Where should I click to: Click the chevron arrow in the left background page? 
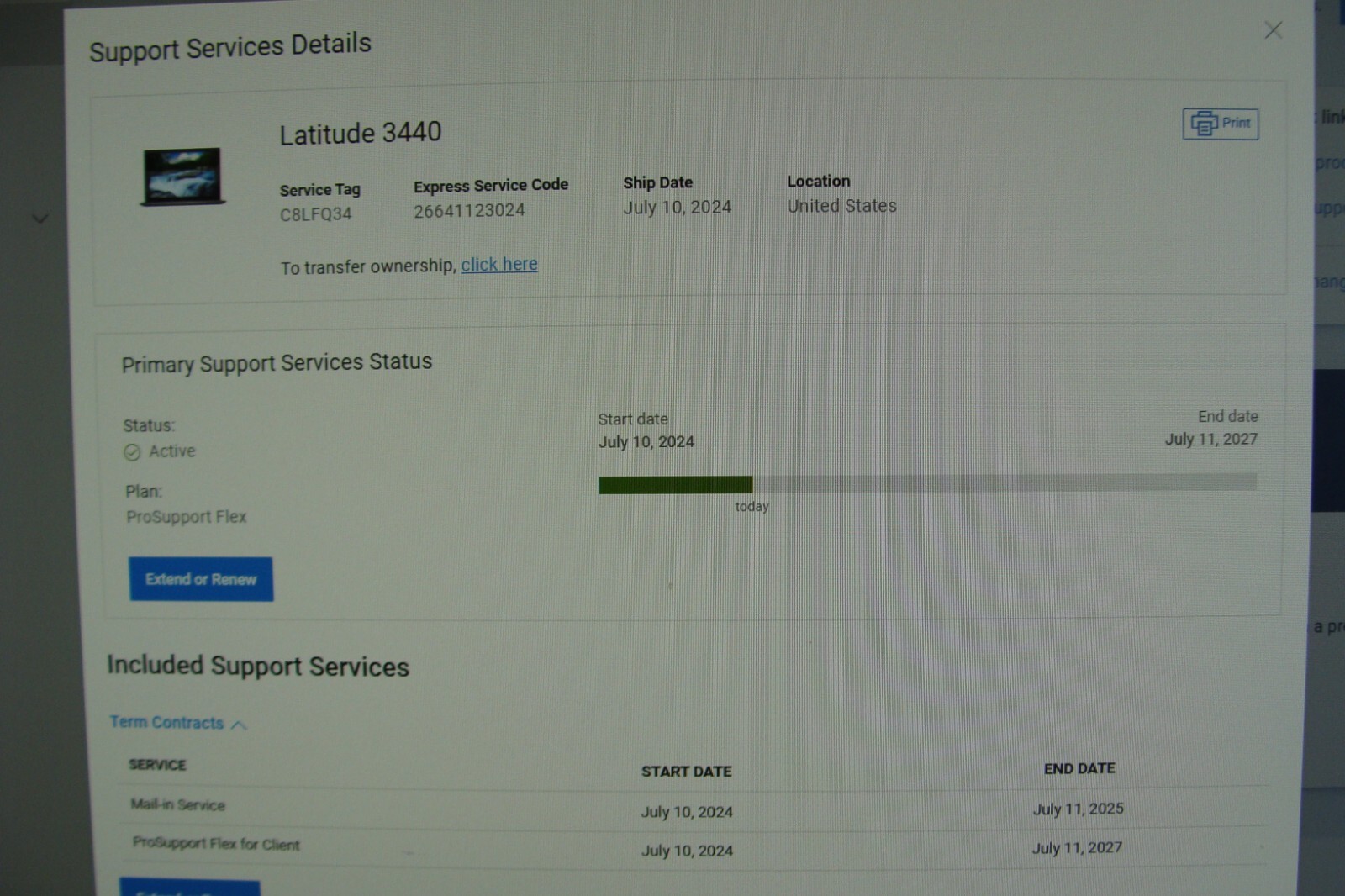click(40, 219)
